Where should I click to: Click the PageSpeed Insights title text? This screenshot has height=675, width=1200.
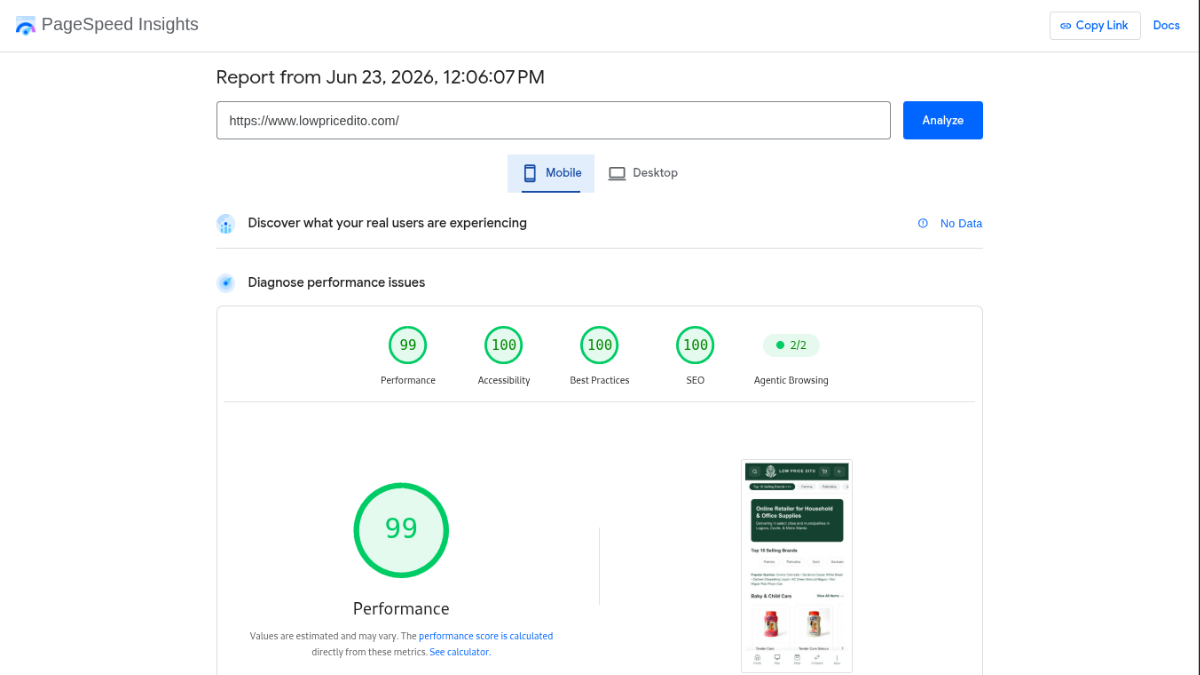coord(120,25)
